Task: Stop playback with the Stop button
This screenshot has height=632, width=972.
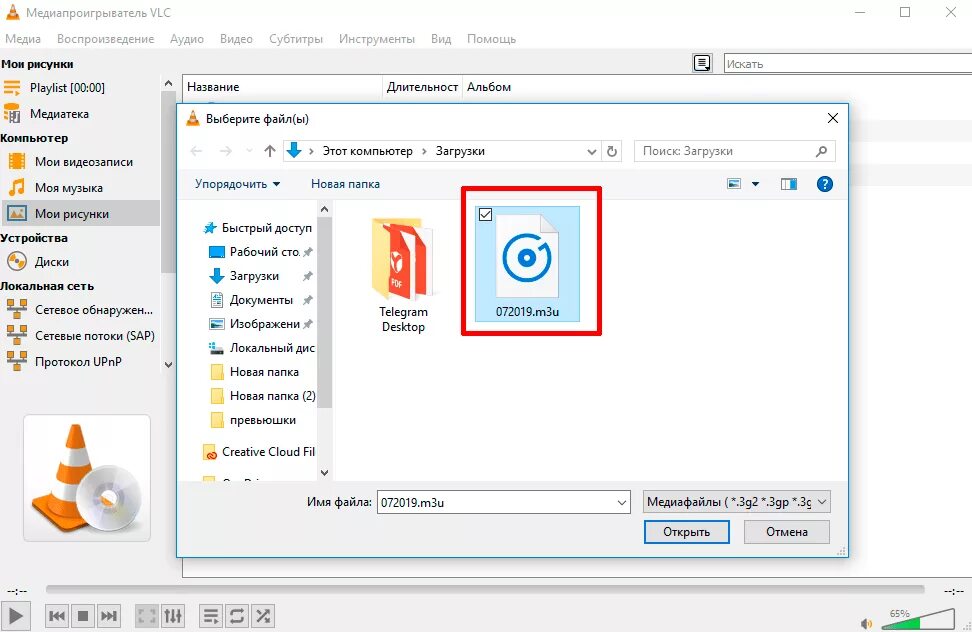Action: pos(82,616)
